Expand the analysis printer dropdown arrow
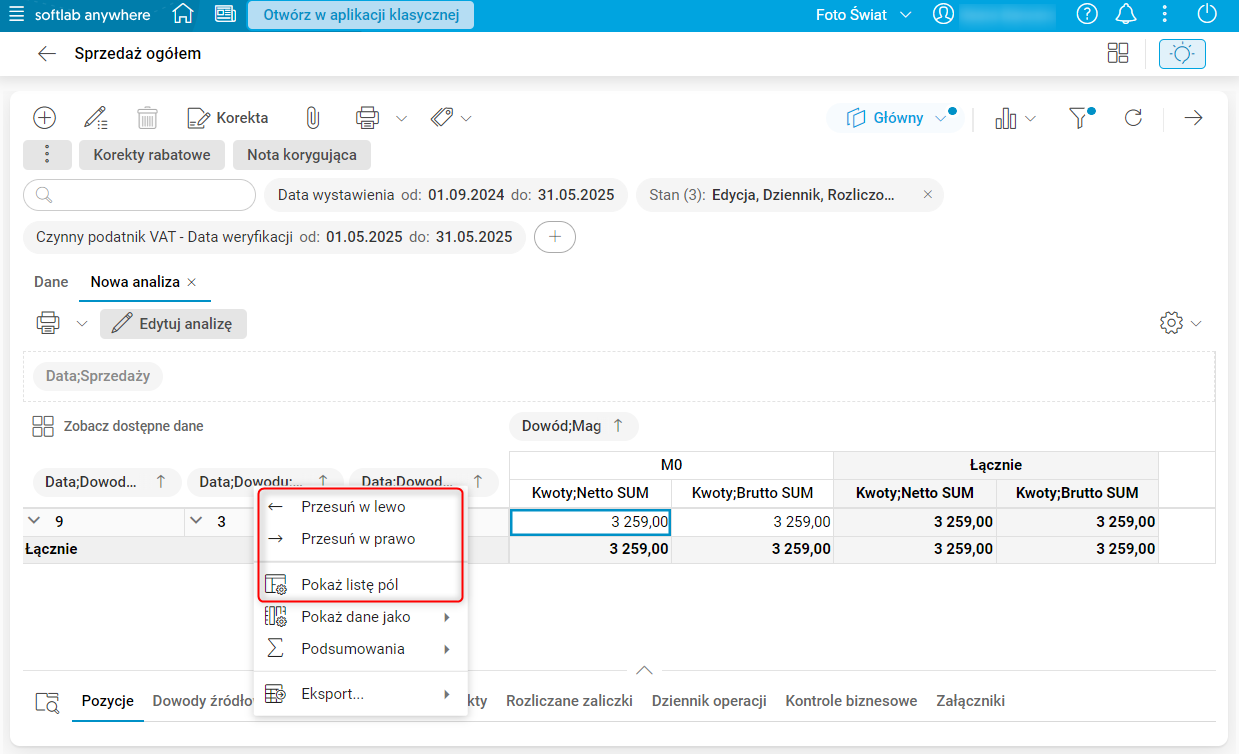 [82, 323]
